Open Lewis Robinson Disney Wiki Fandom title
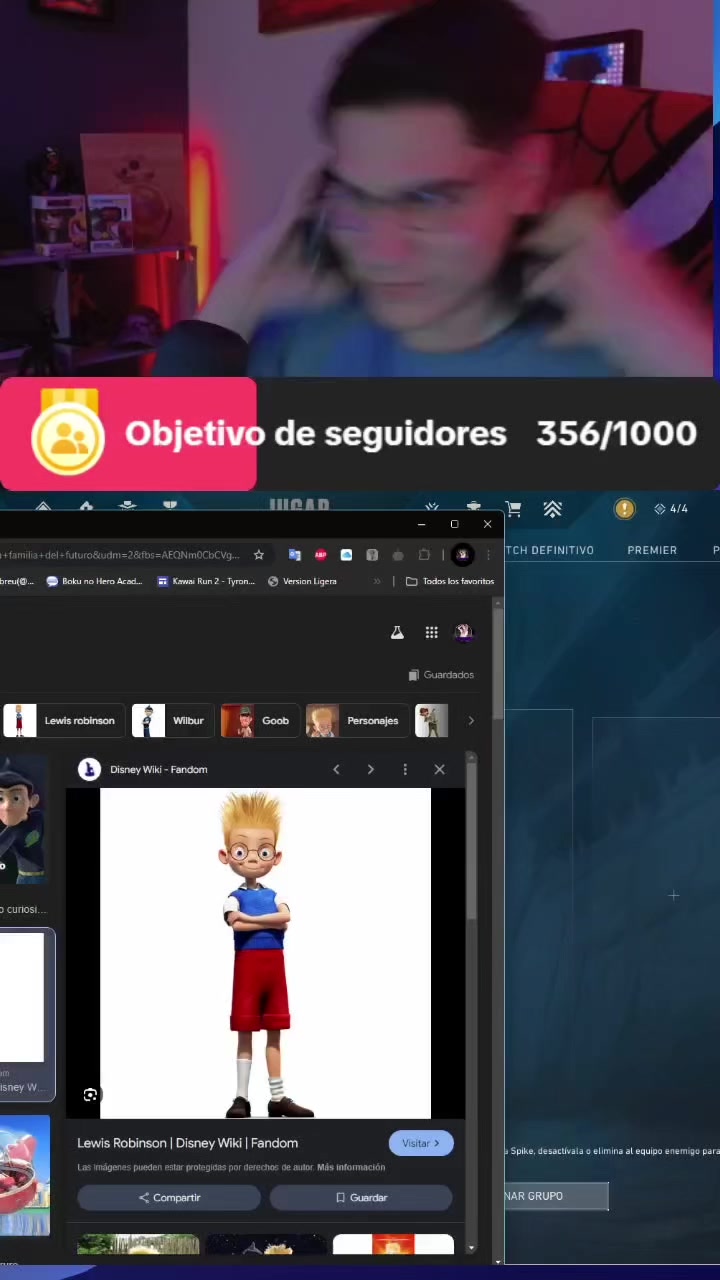 point(187,1143)
